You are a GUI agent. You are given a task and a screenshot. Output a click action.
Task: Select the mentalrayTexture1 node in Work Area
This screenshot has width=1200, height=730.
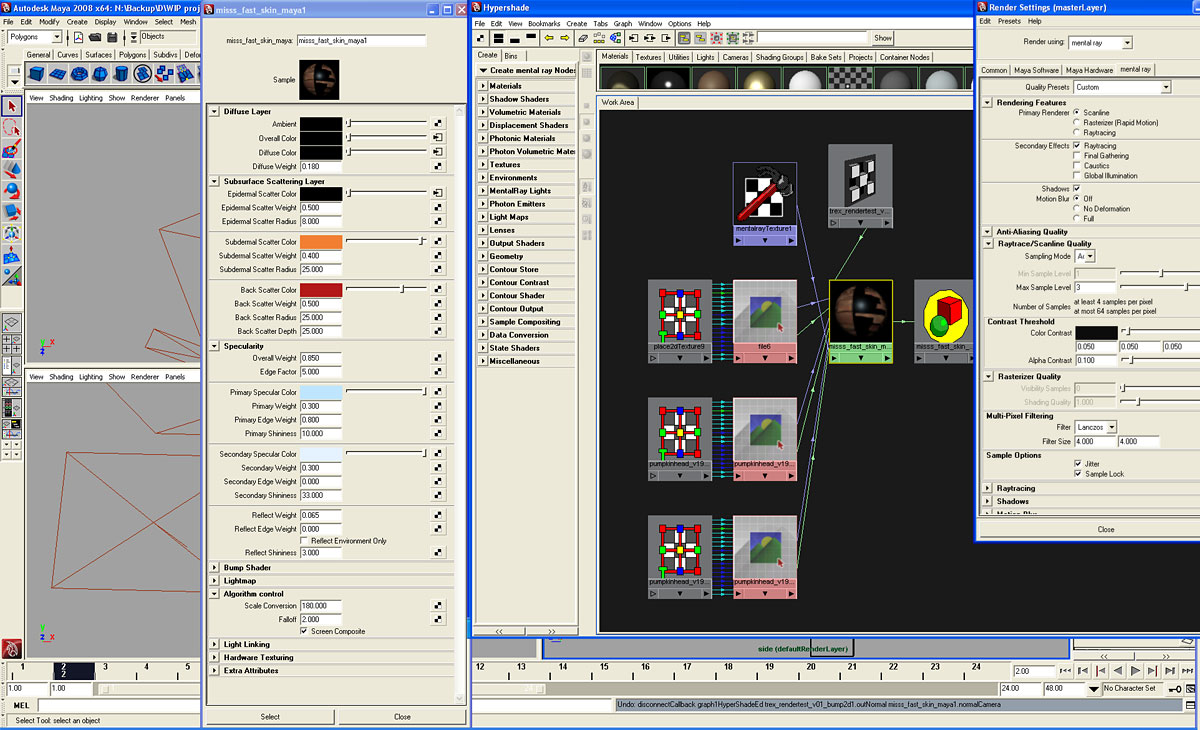click(764, 194)
